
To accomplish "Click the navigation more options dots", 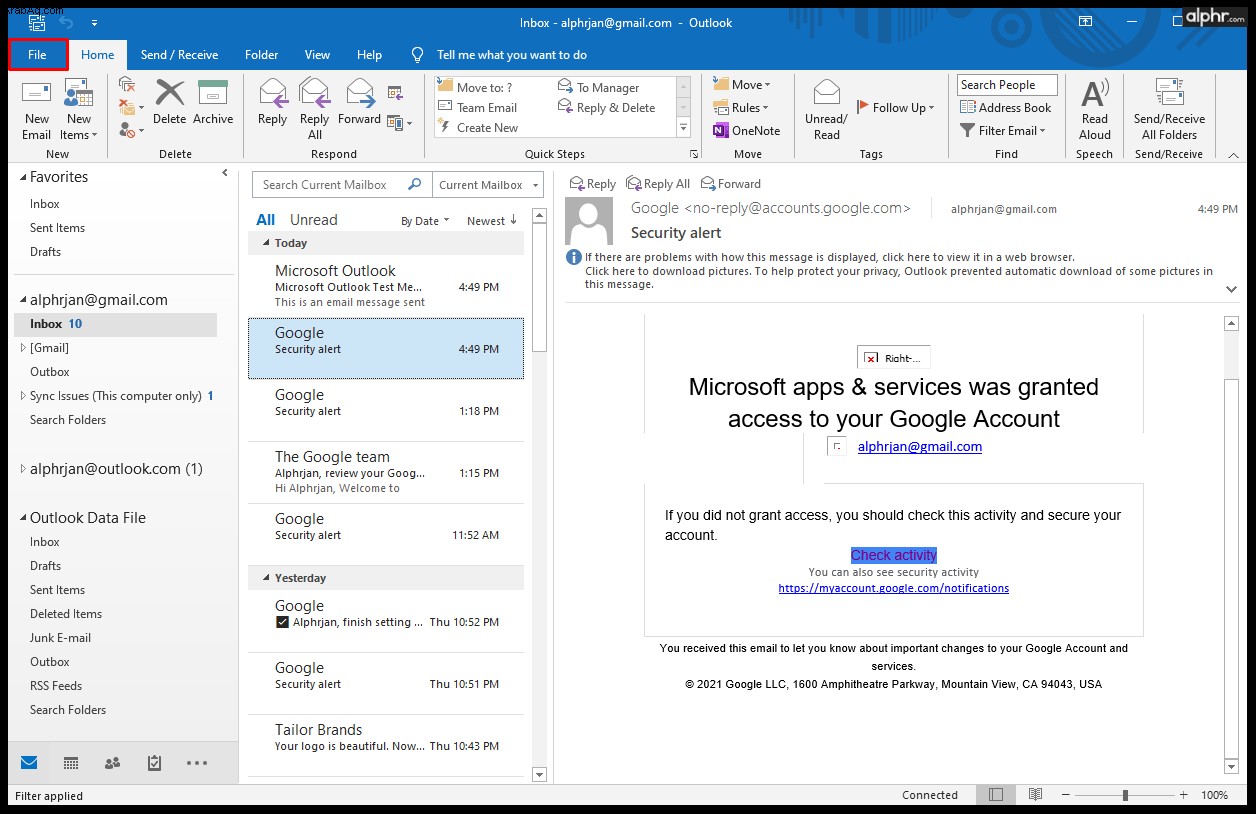I will [x=197, y=763].
